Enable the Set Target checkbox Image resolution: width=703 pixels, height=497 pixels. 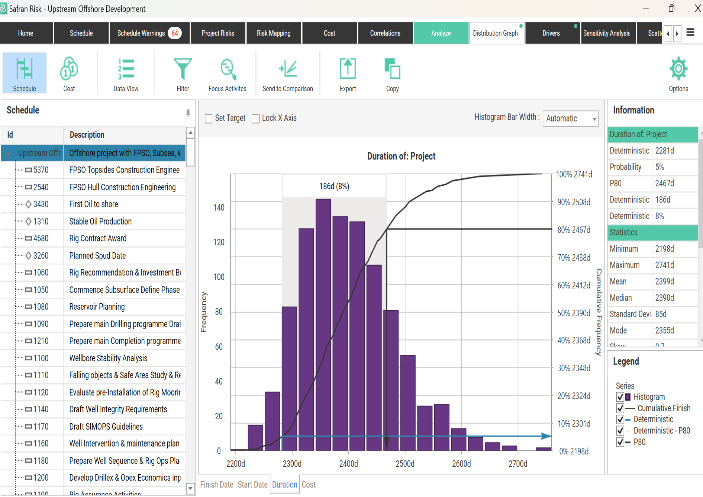[x=208, y=118]
